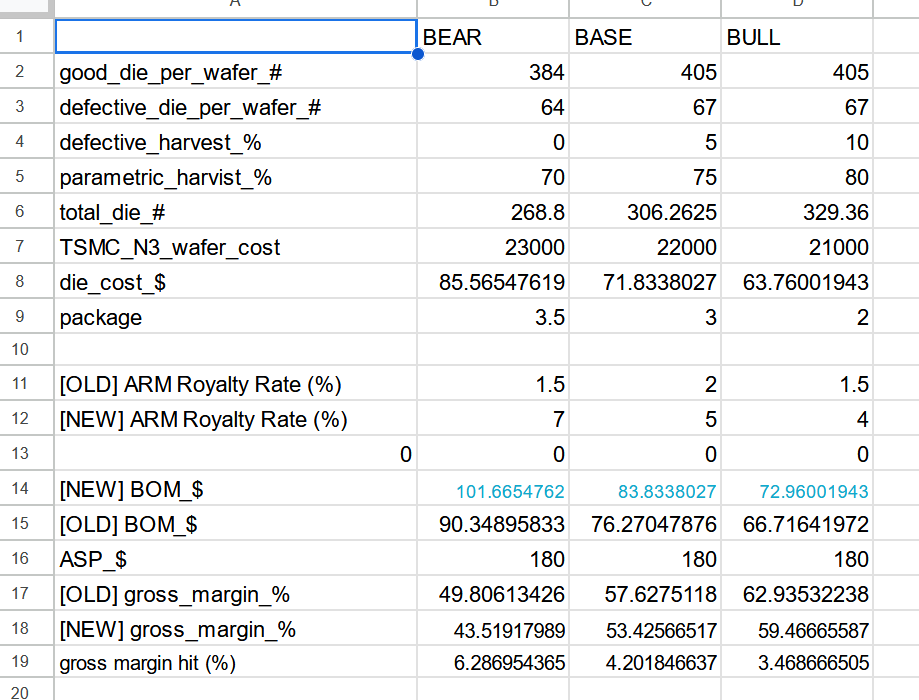Click the blue BOM value 72.96001943

(797, 489)
